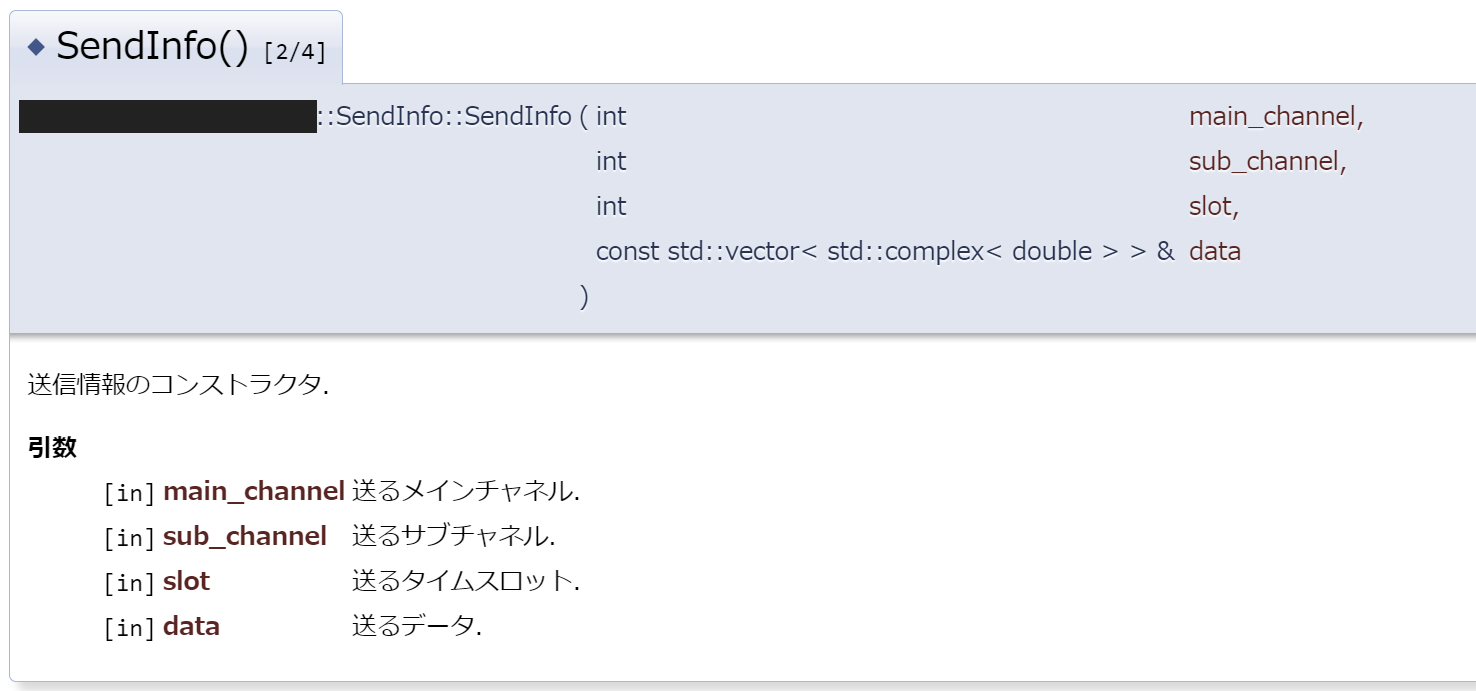Screen dimensions: 1476x691
Task: Click the first int type keyword
Action: point(611,116)
